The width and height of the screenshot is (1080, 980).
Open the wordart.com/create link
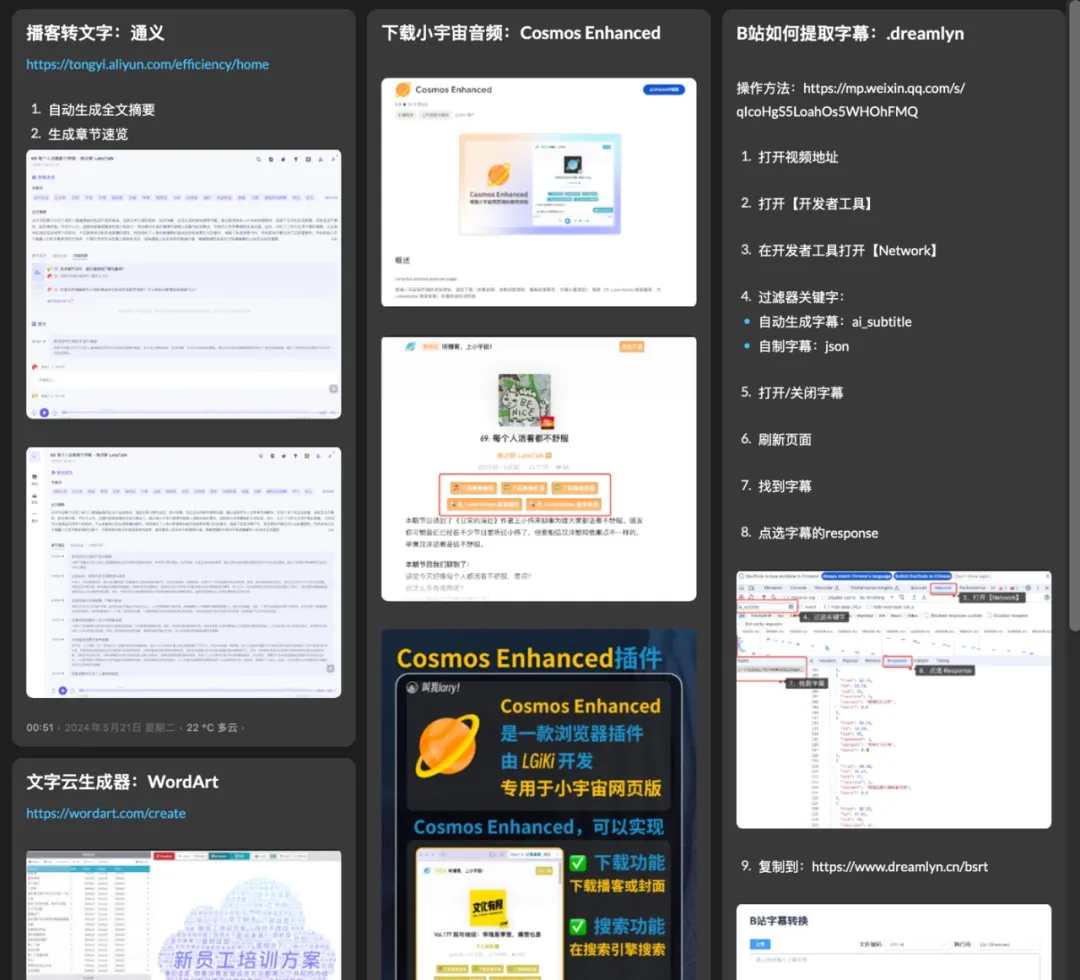point(106,813)
